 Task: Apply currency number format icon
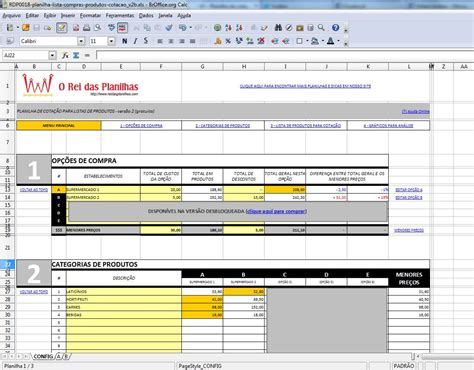(218, 41)
